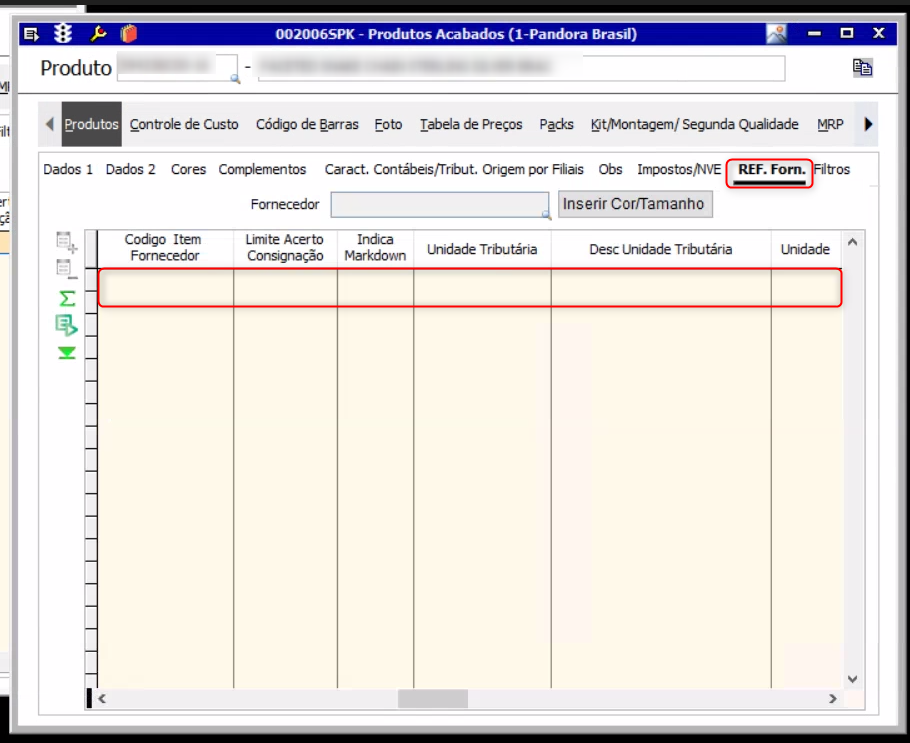Select the Produtos tab
This screenshot has width=910, height=743.
point(92,124)
